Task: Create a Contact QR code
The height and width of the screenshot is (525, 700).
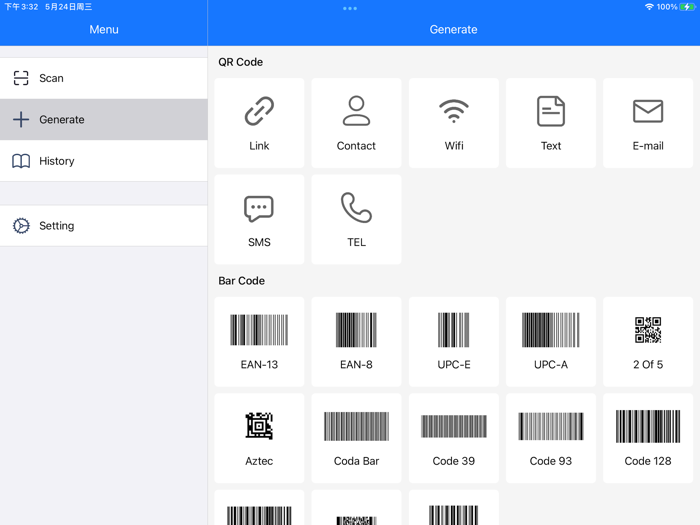Action: coord(356,123)
